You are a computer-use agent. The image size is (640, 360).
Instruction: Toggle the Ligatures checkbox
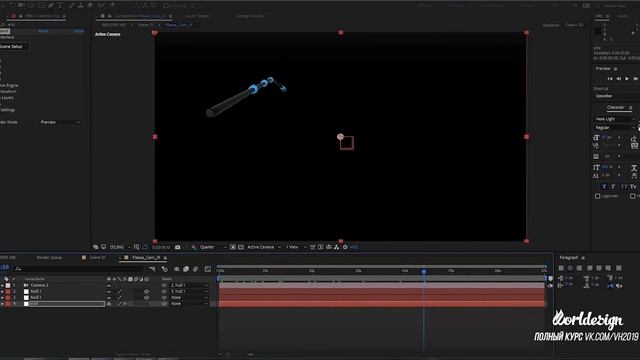point(597,196)
